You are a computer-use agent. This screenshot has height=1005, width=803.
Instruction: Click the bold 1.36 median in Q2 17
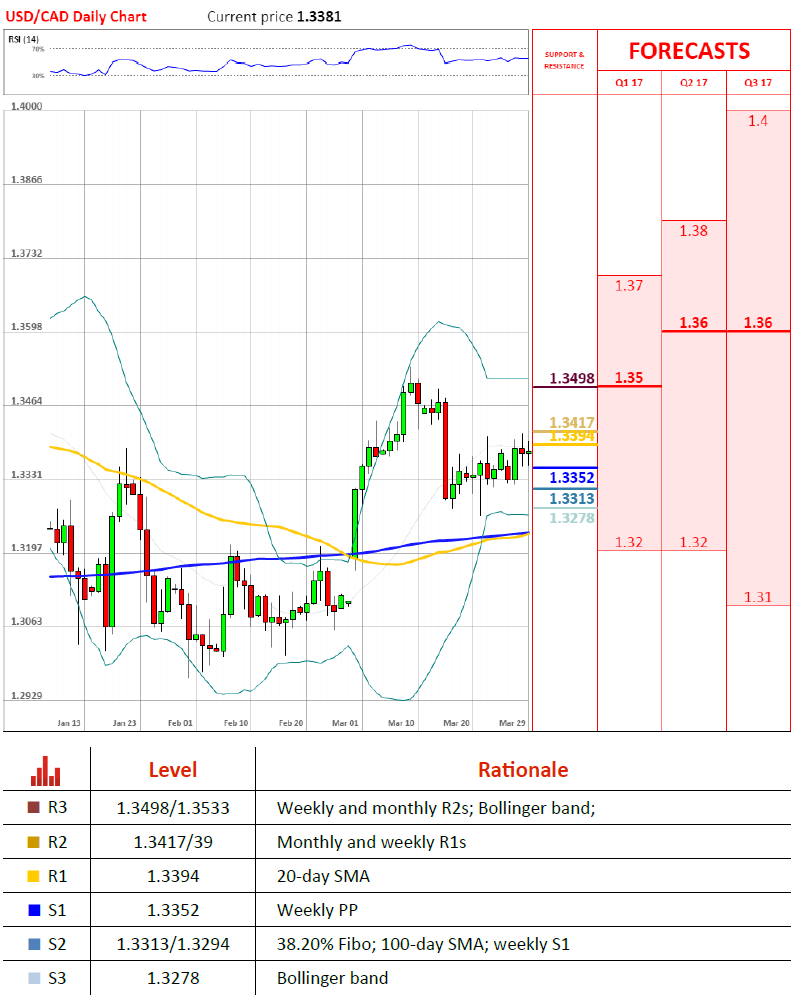pyautogui.click(x=693, y=322)
